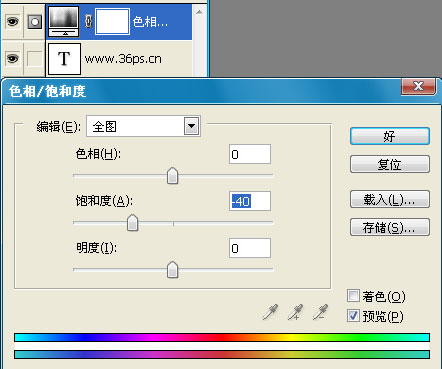Open the 编辑 全图 dropdown
Screen dimensions: 442x369
[143, 126]
